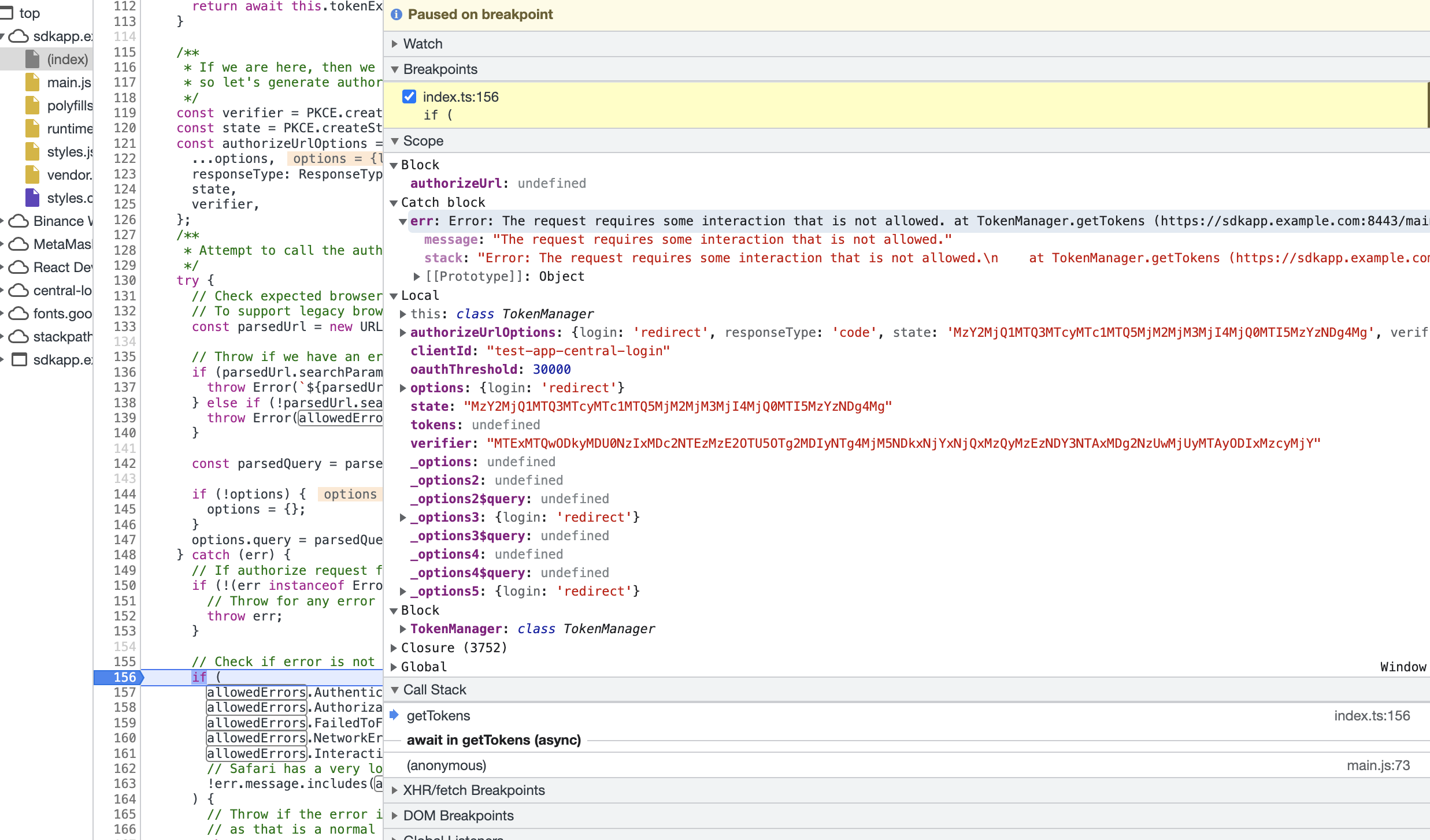Viewport: 1430px width, 840px height.
Task: Expand the authorizeUrlOptions object
Action: (403, 332)
